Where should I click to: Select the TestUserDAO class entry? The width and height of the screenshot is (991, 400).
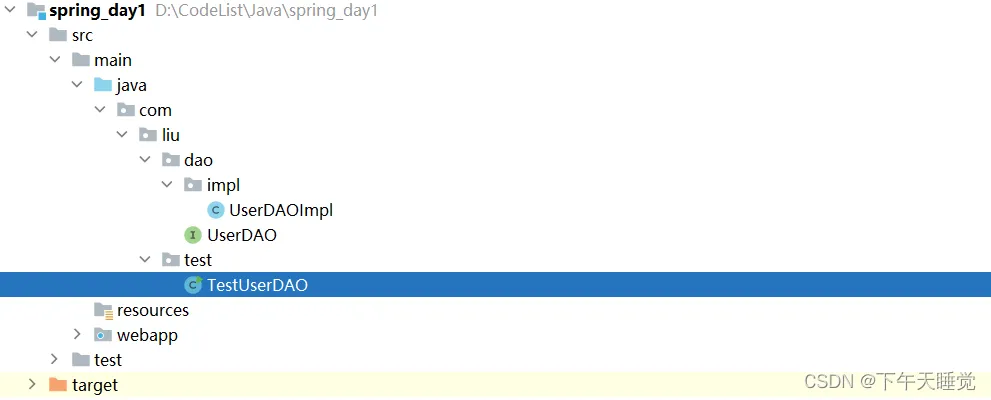click(x=496, y=285)
